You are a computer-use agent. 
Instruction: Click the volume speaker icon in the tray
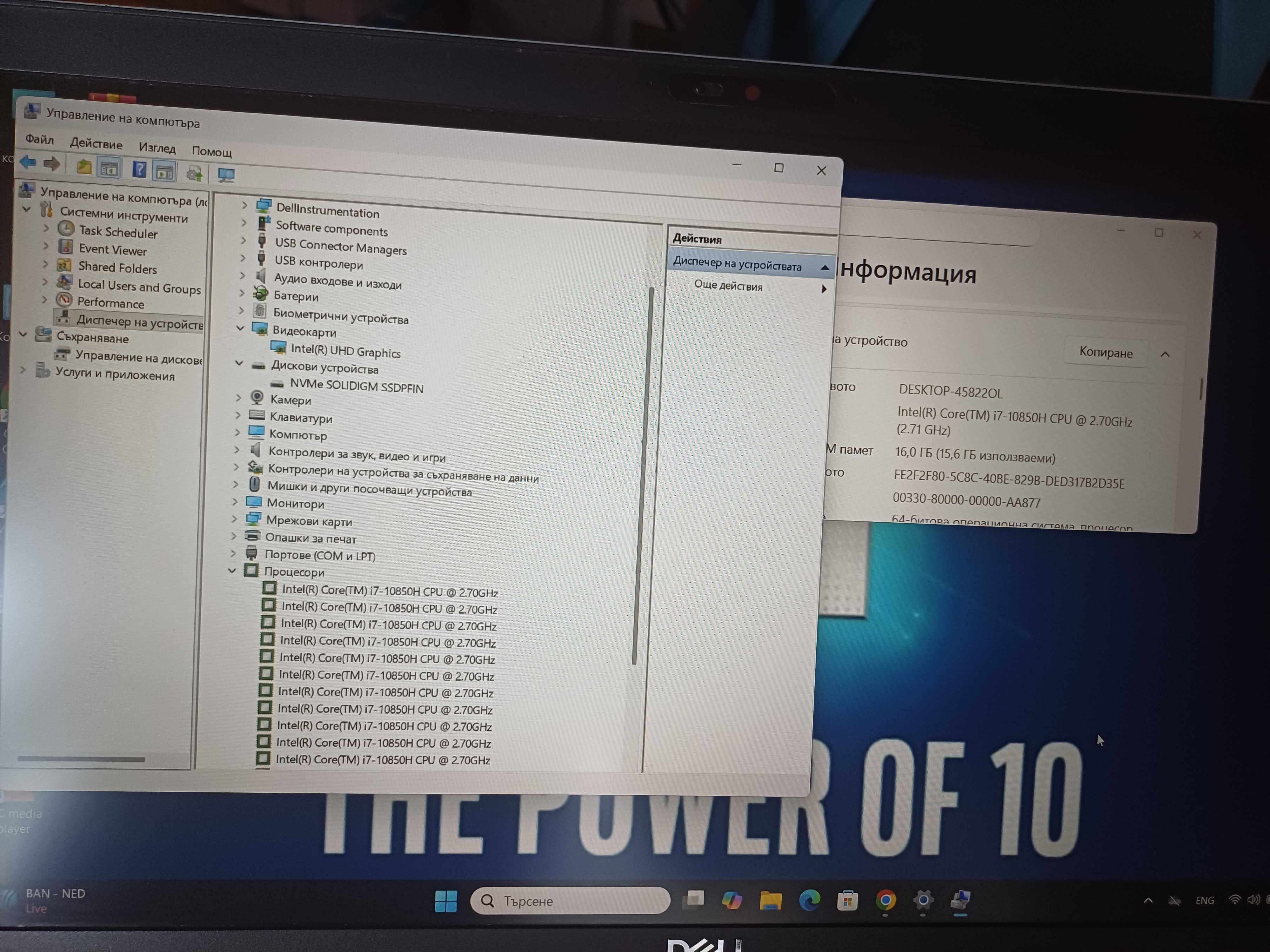(1253, 900)
